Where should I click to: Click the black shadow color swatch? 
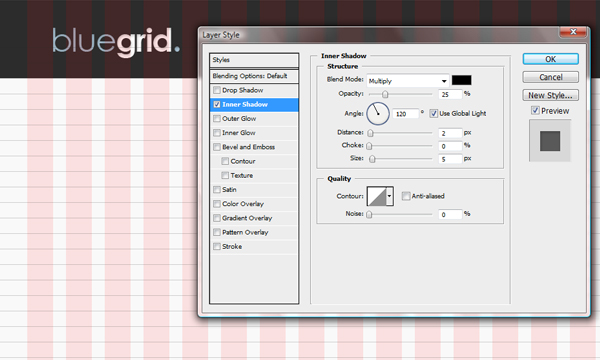pyautogui.click(x=461, y=80)
